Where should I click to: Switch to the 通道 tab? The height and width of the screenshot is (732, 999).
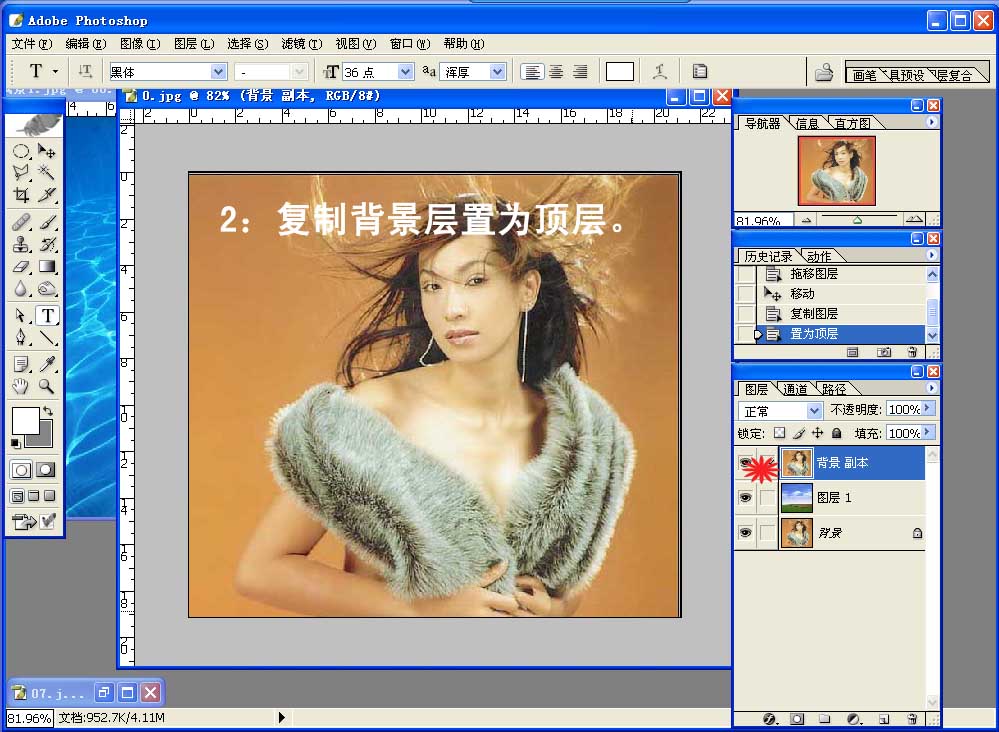(x=794, y=389)
